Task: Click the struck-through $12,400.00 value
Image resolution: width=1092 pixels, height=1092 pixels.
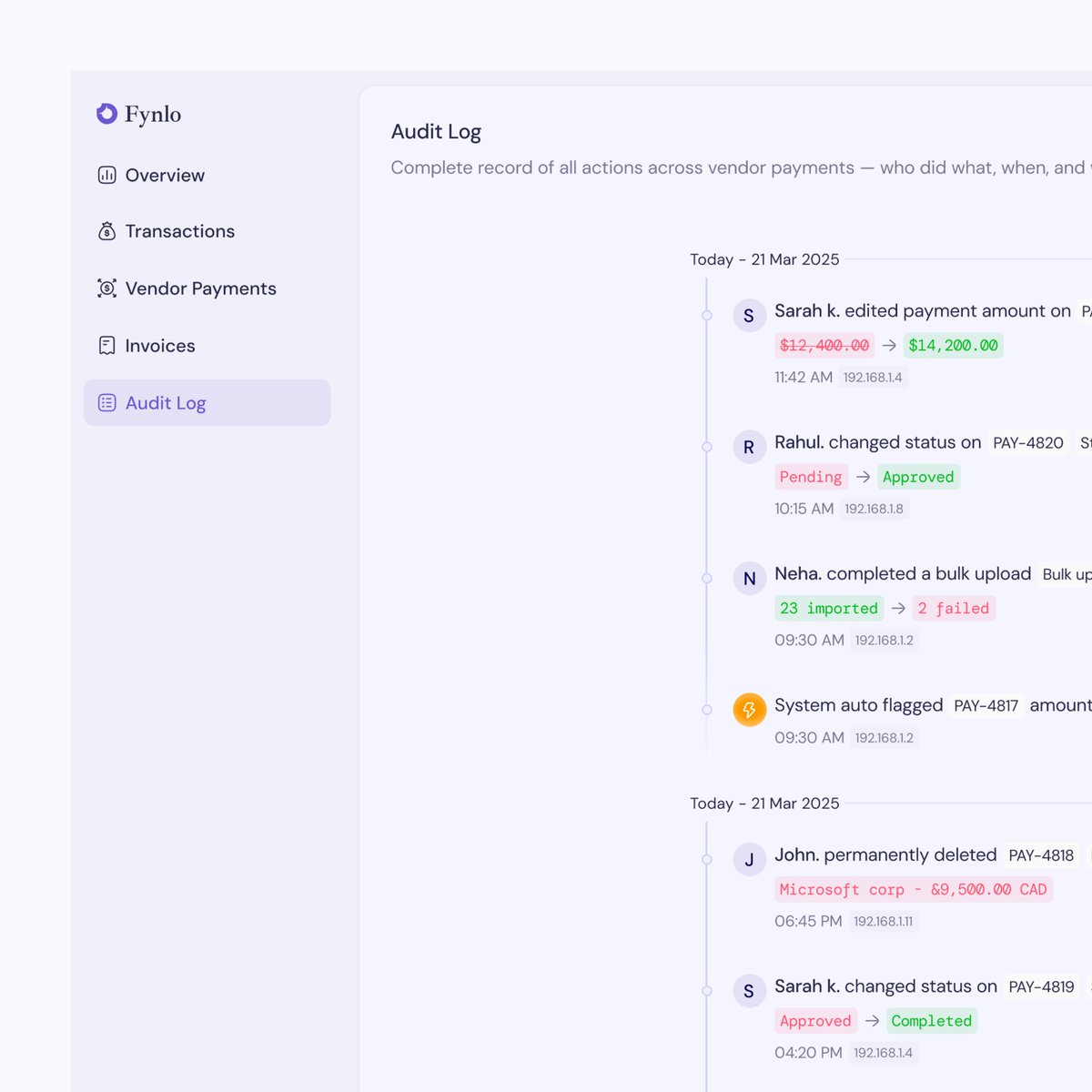Action: (824, 345)
